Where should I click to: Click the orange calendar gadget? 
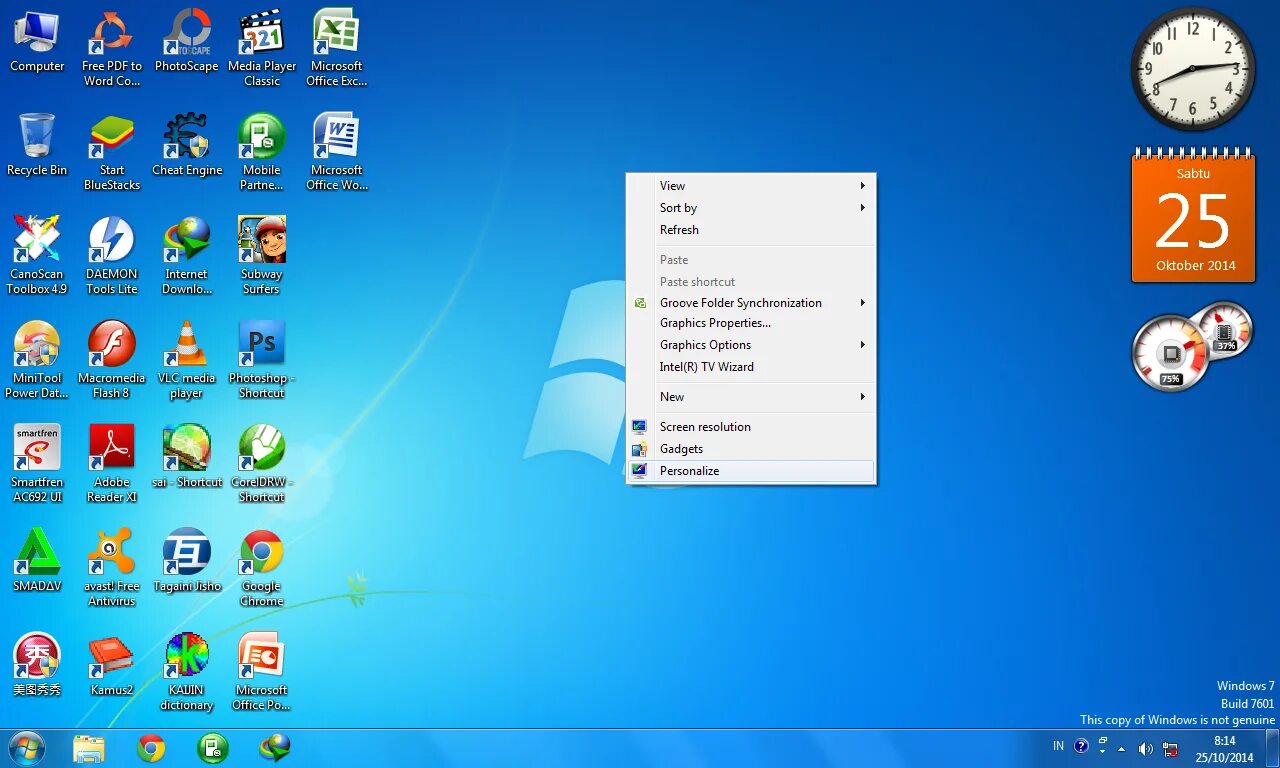[1193, 216]
